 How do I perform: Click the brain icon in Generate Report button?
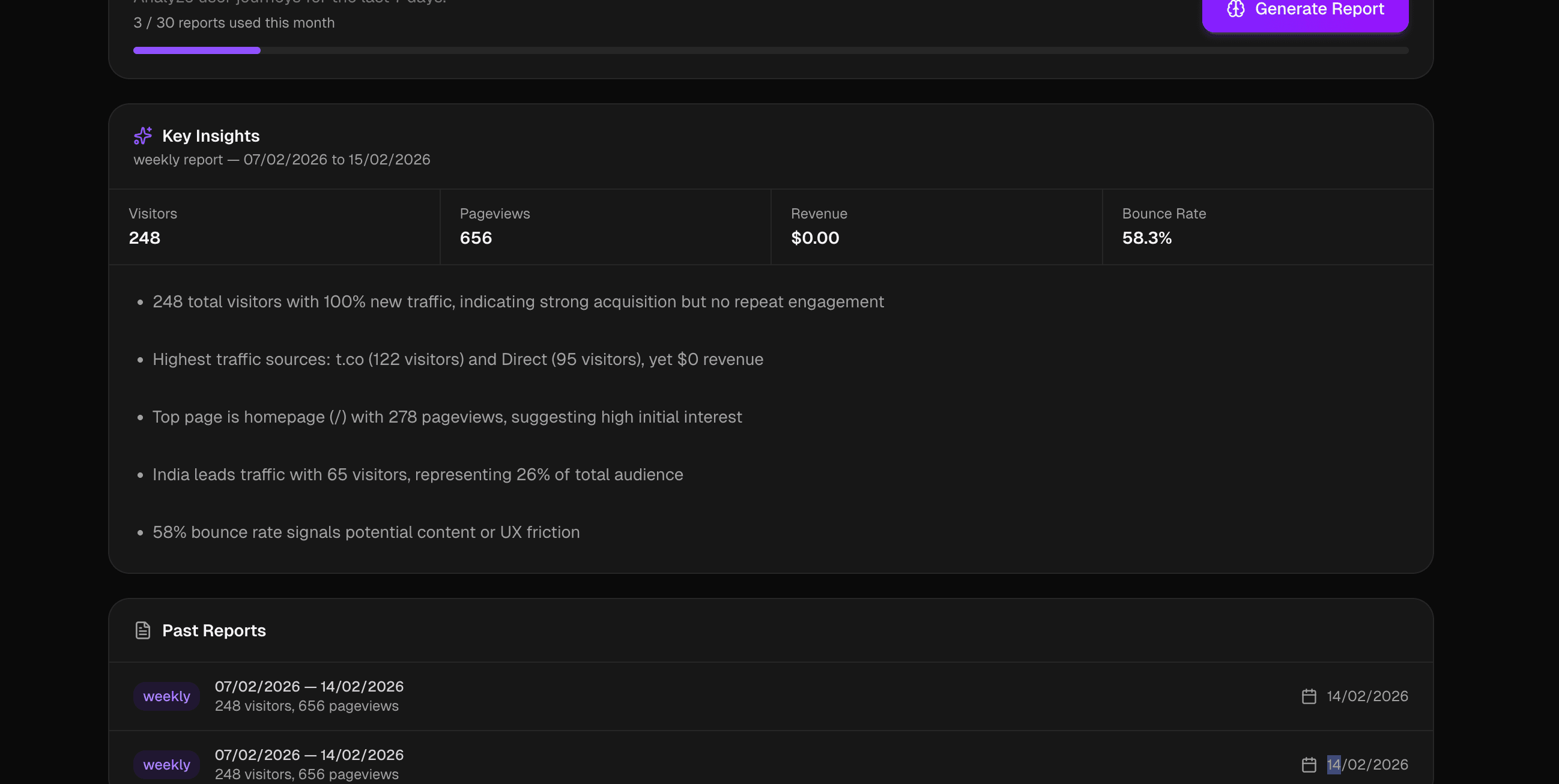click(x=1235, y=9)
